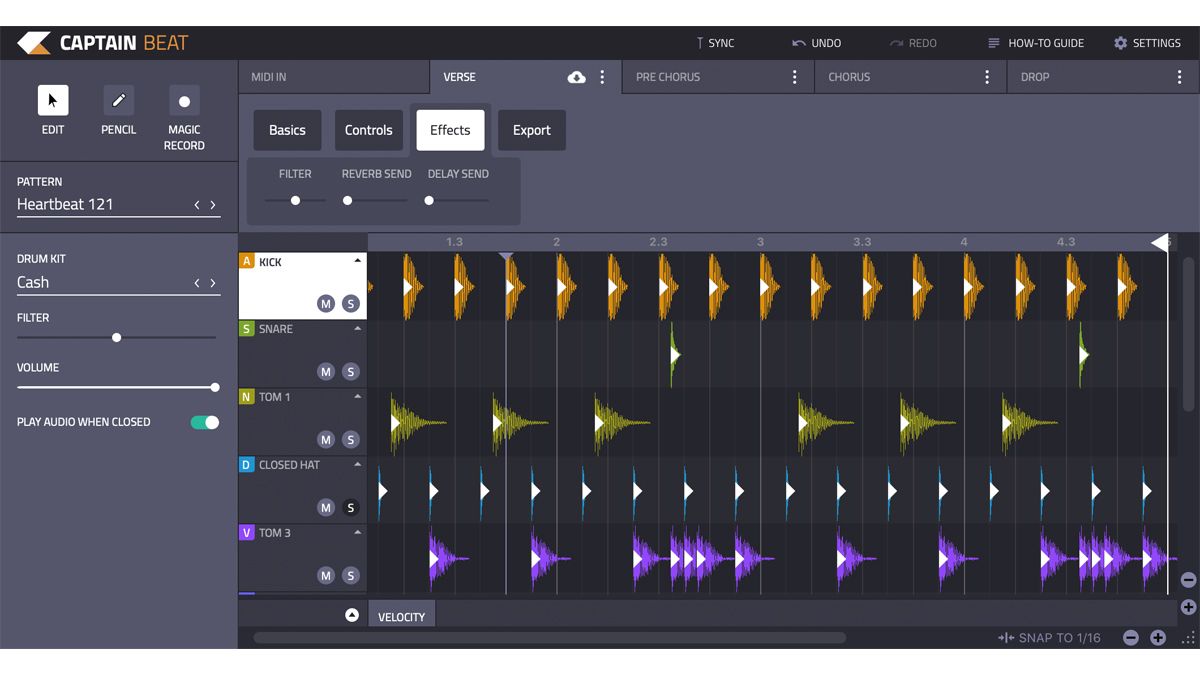Click the S badge on Snare track
The width and height of the screenshot is (1200, 675).
(x=247, y=329)
